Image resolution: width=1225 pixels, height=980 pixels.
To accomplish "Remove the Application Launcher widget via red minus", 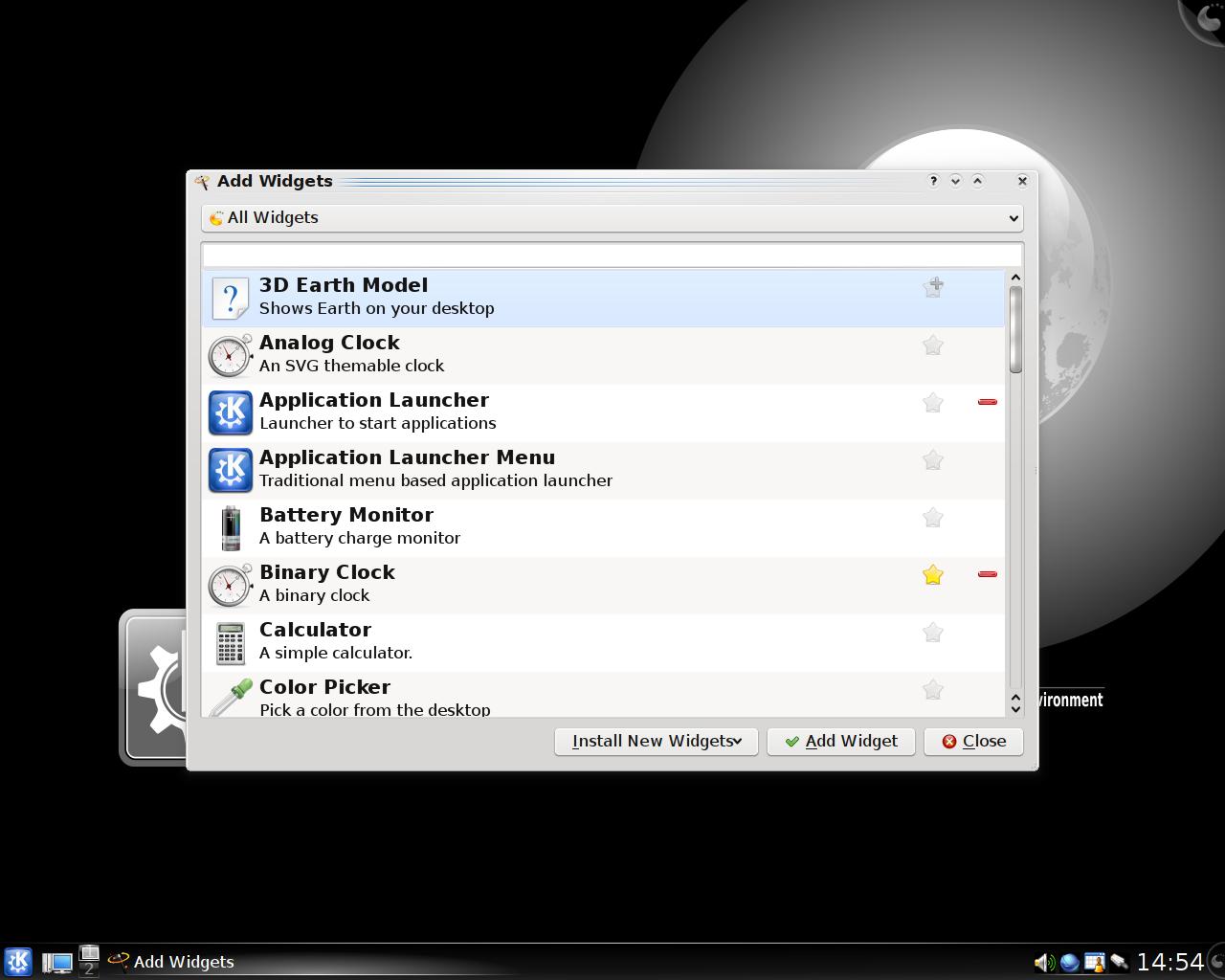I will [987, 402].
